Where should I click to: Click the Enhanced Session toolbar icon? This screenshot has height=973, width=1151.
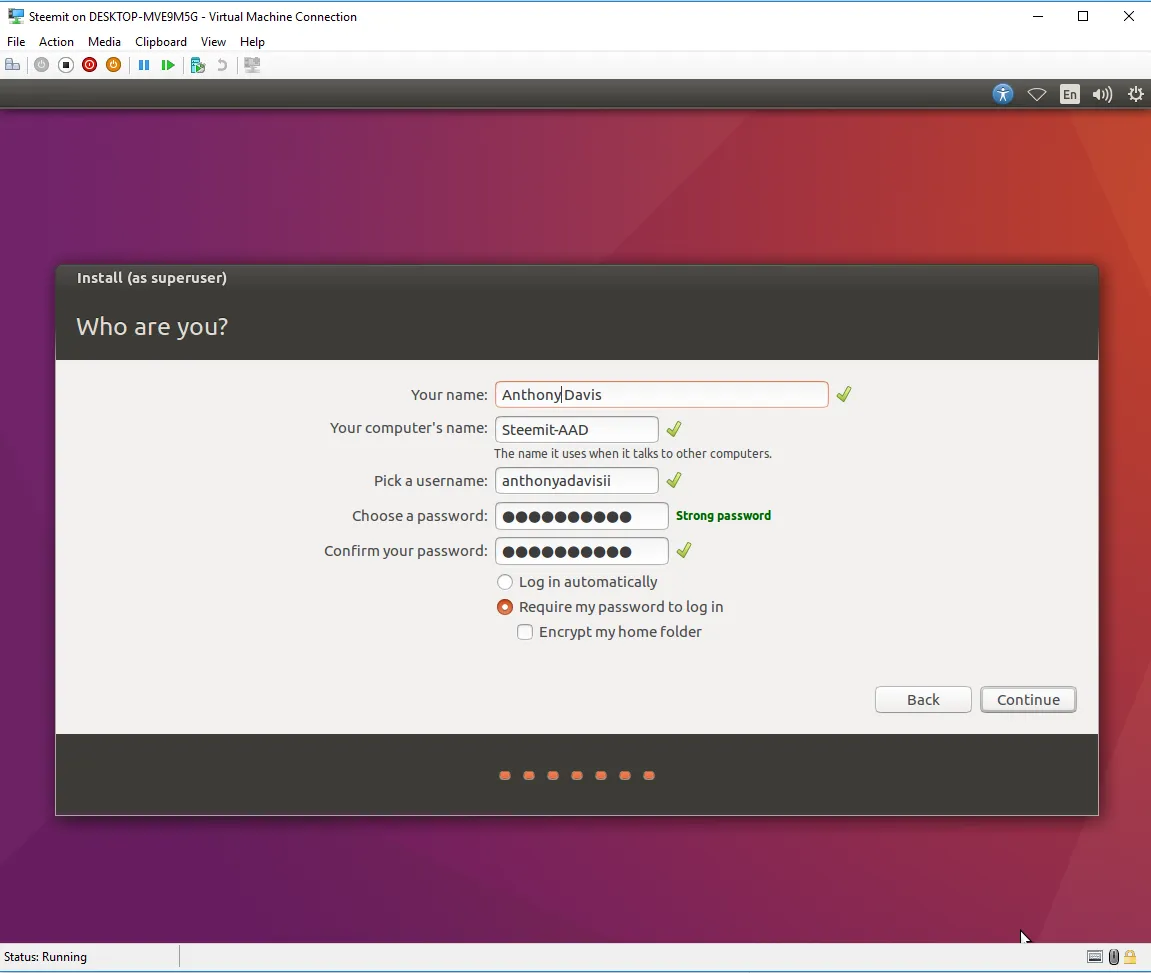point(253,65)
